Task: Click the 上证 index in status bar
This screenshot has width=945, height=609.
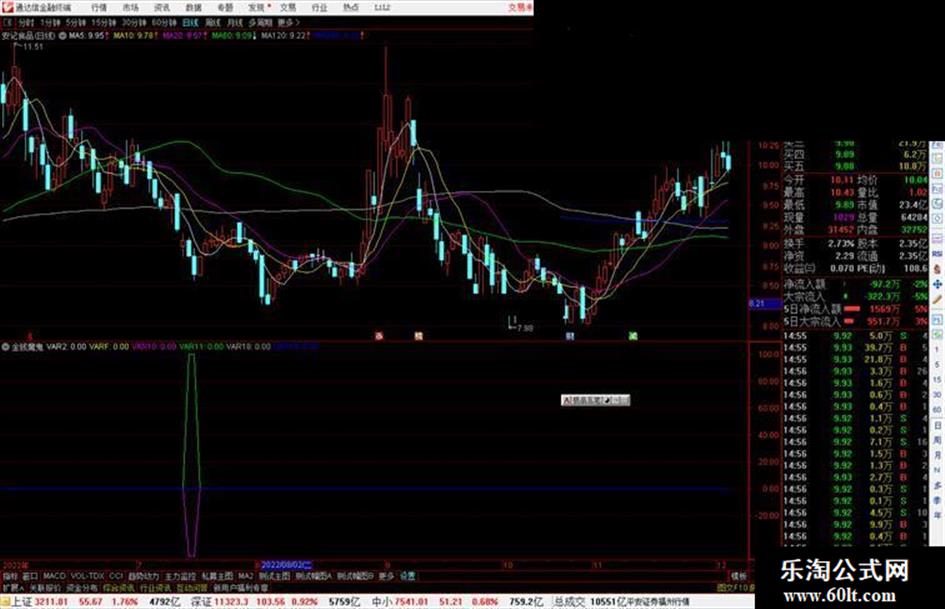Action: [x=21, y=602]
